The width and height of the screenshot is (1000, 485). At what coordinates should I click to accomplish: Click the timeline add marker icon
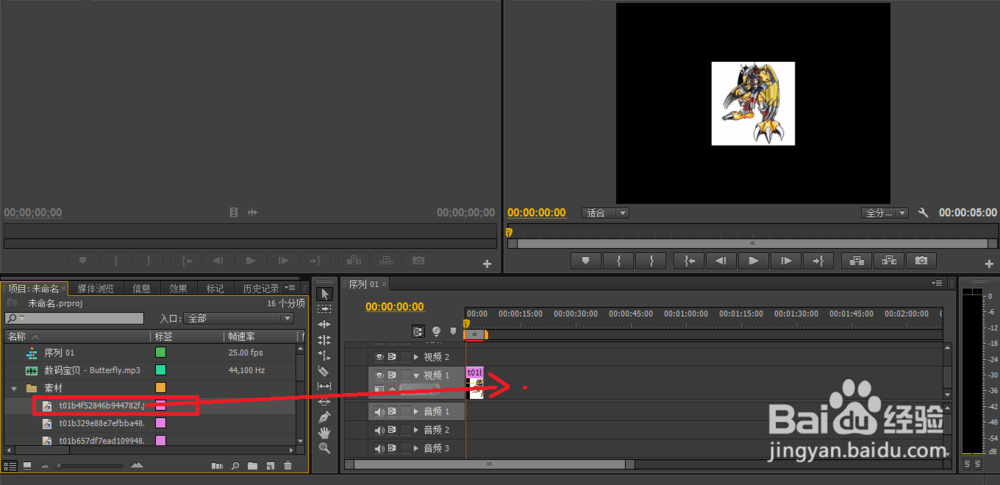[x=453, y=331]
